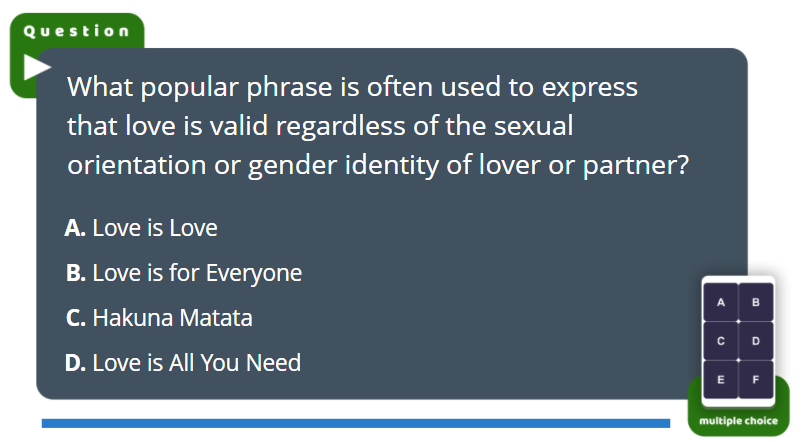Choose answer A. Love is Love
The image size is (801, 442).
141,228
